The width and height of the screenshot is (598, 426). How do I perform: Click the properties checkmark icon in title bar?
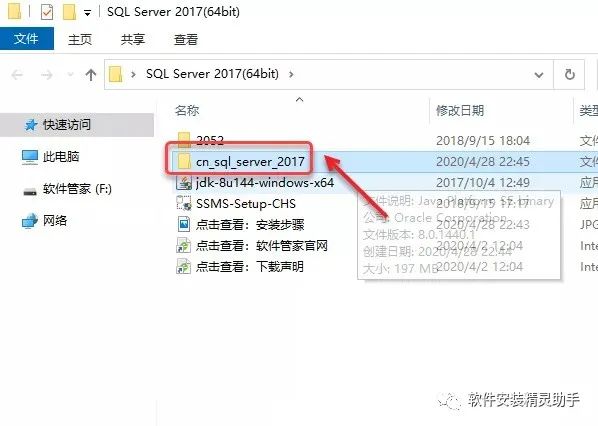point(47,13)
